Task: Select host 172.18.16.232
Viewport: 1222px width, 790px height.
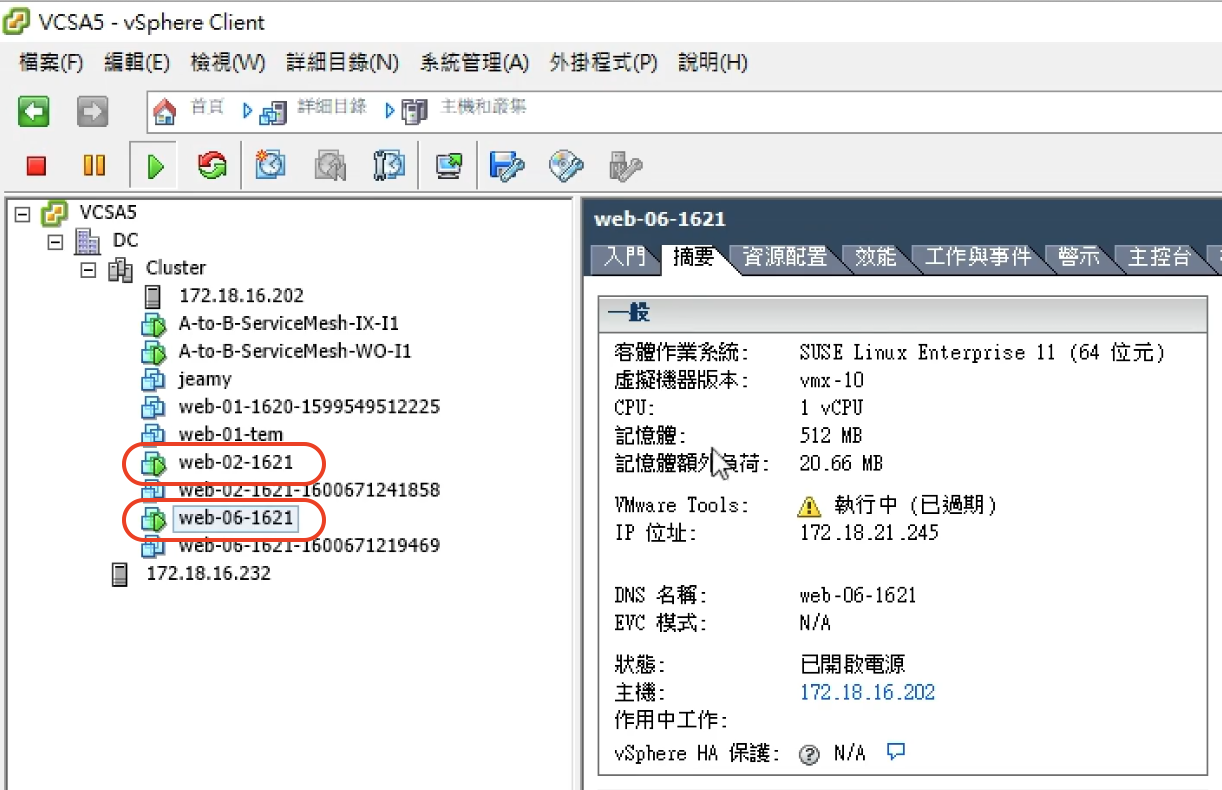Action: [209, 574]
